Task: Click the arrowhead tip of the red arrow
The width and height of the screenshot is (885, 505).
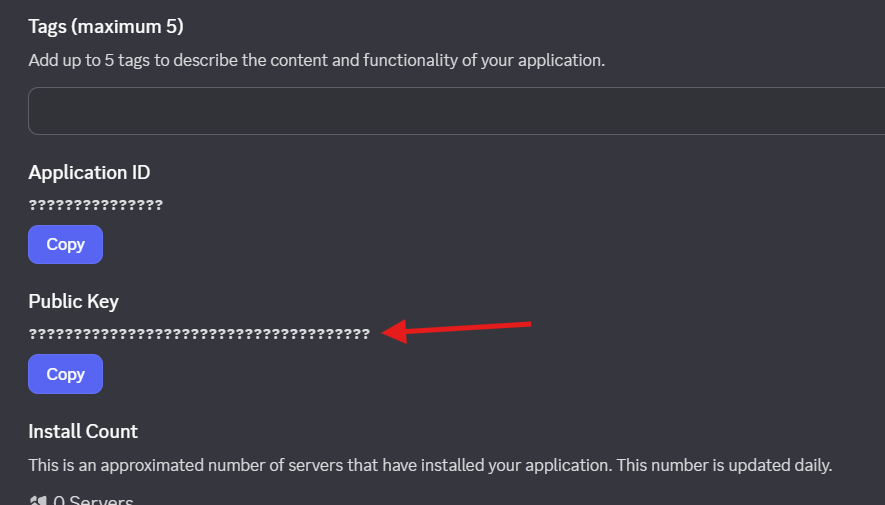Action: 384,332
